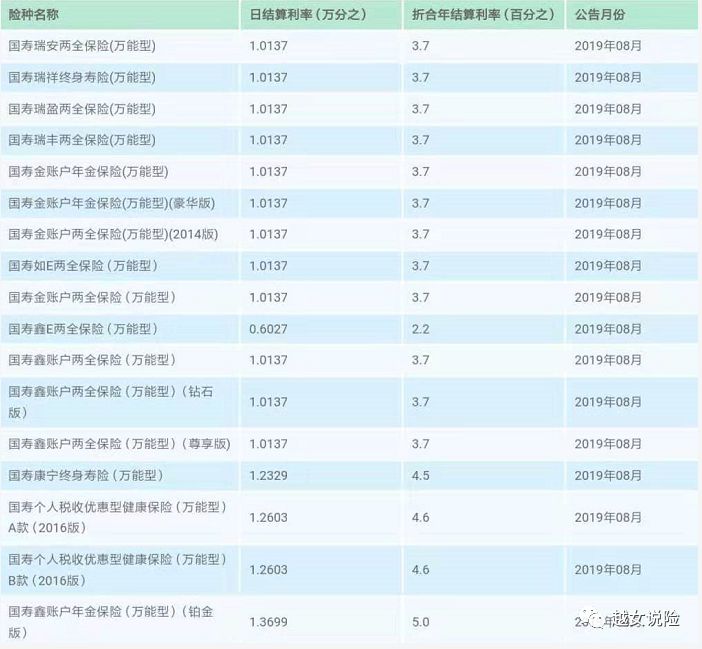Click 2019年08月 in 钻石版 row
Screen dimensions: 702x649
pyautogui.click(x=608, y=402)
